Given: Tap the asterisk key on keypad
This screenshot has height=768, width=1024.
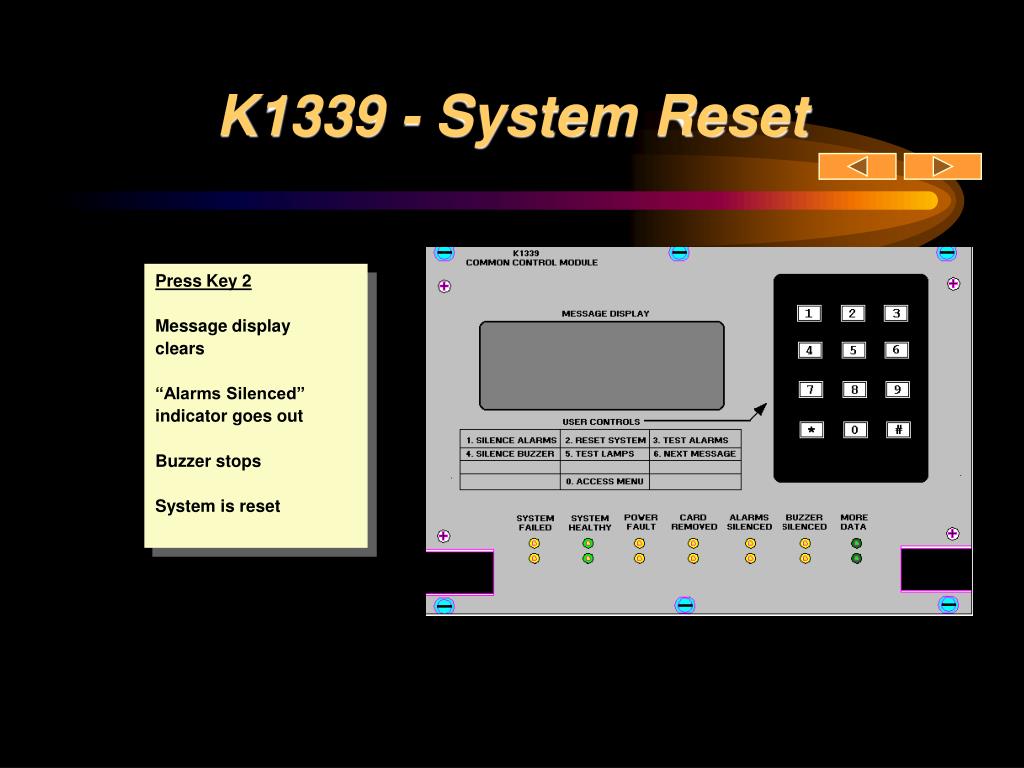Looking at the screenshot, I should [x=811, y=430].
